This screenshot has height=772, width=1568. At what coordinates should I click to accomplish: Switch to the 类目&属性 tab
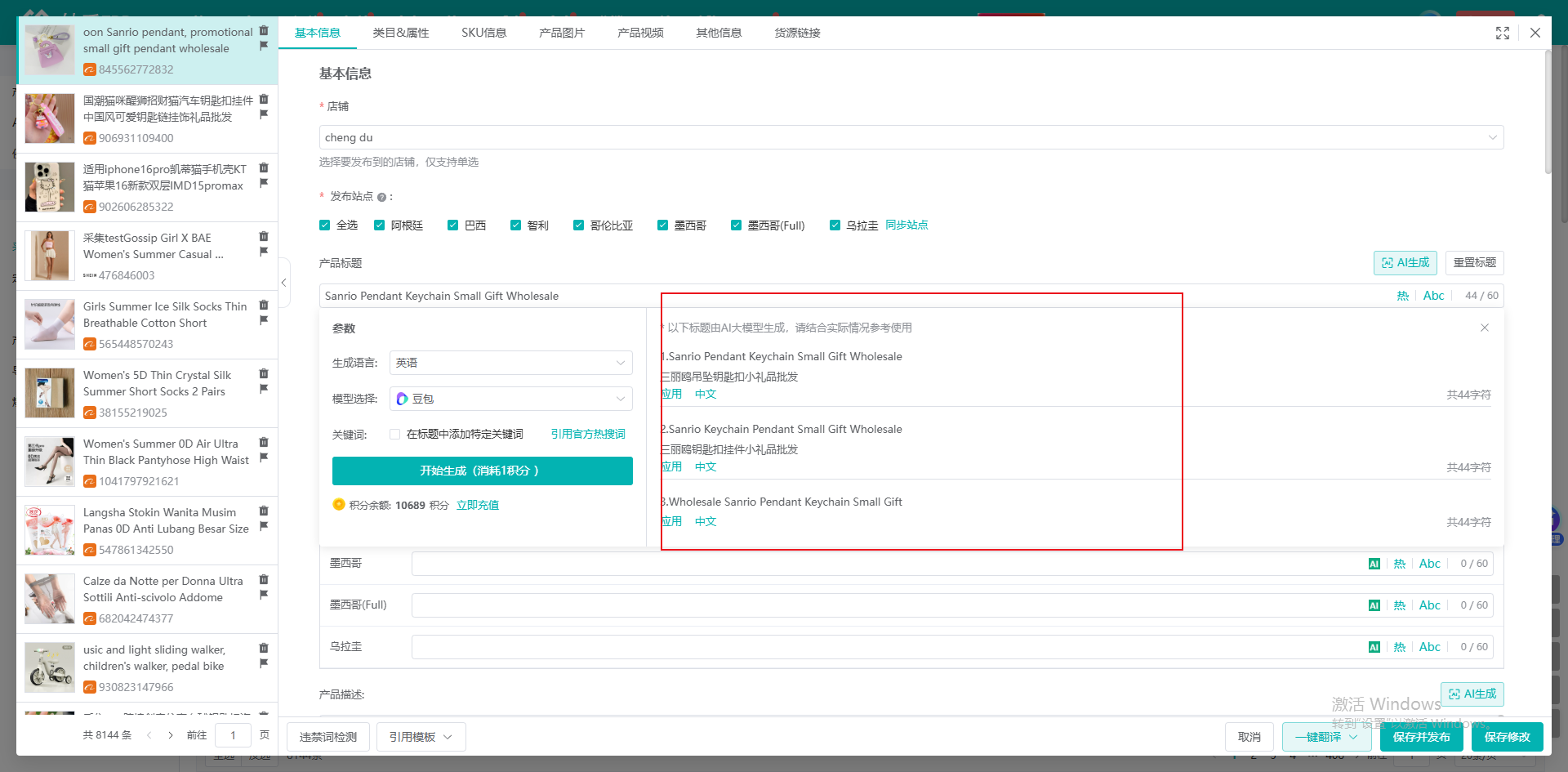tap(401, 33)
